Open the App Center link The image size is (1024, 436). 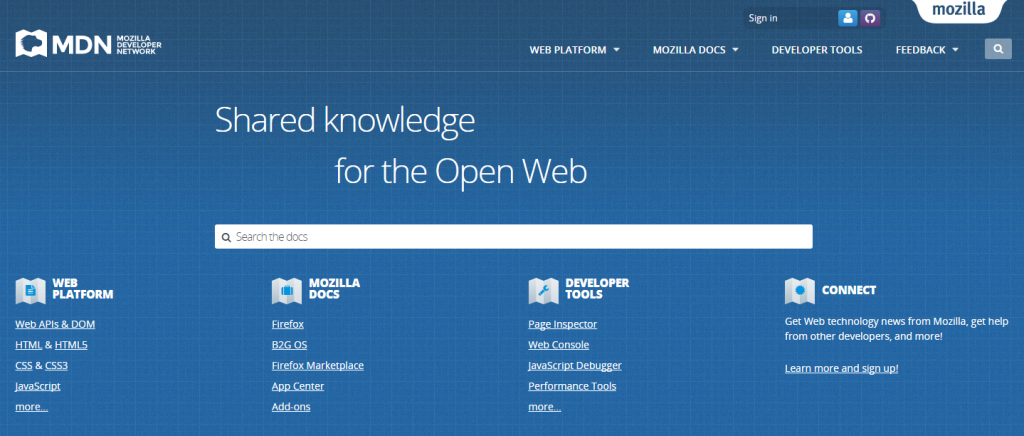point(298,386)
